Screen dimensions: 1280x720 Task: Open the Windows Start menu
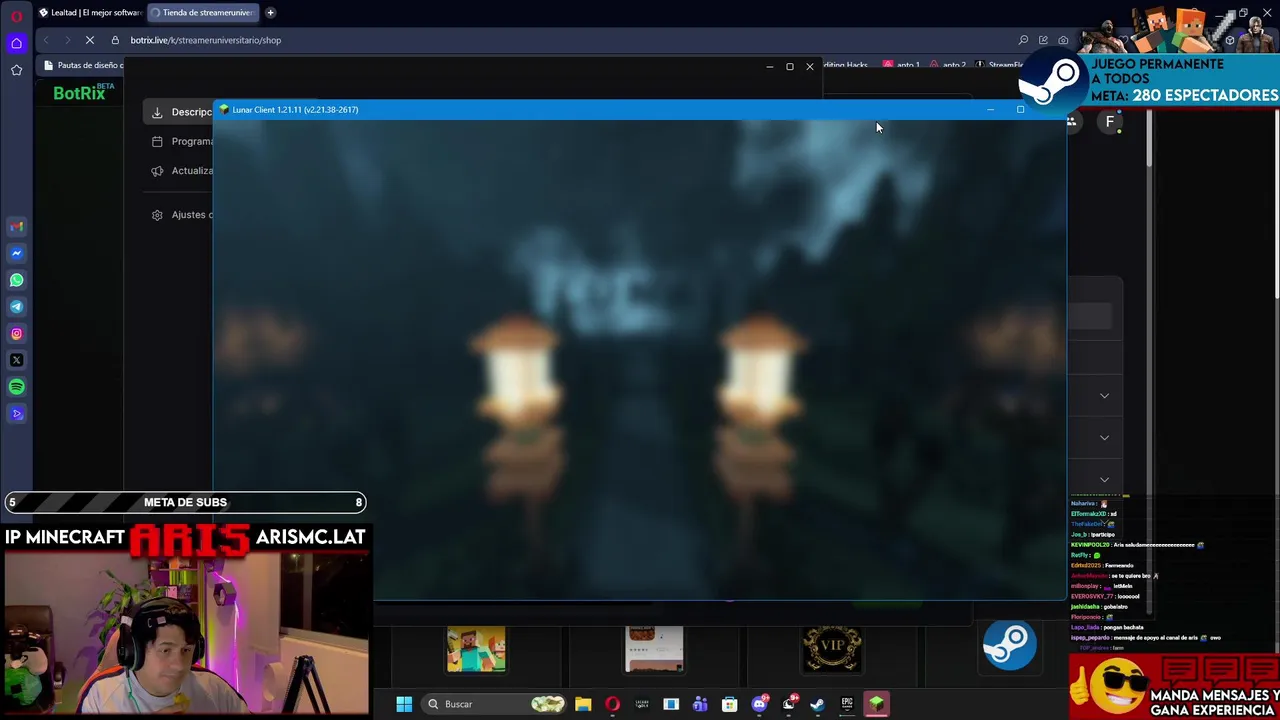pyautogui.click(x=404, y=704)
